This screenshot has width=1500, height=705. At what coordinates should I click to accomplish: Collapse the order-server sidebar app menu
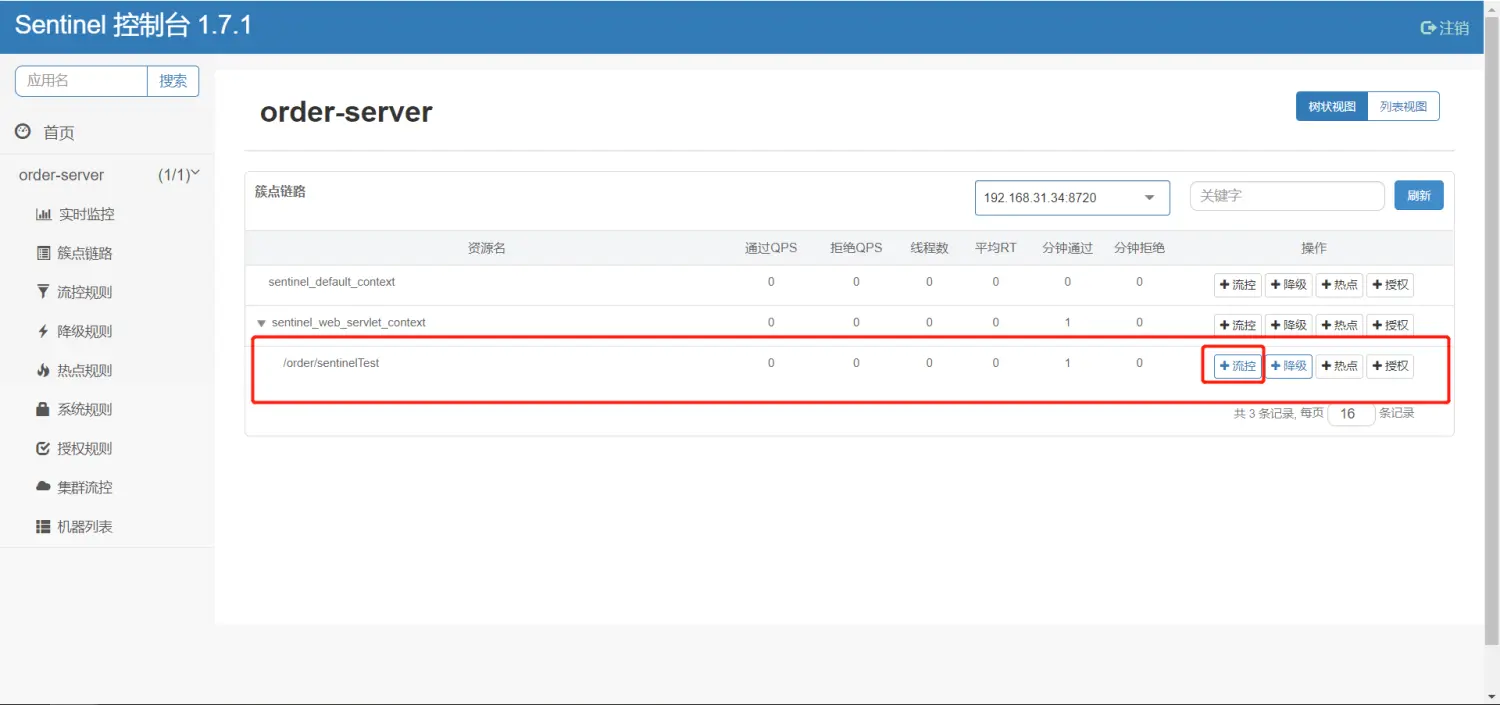[195, 174]
